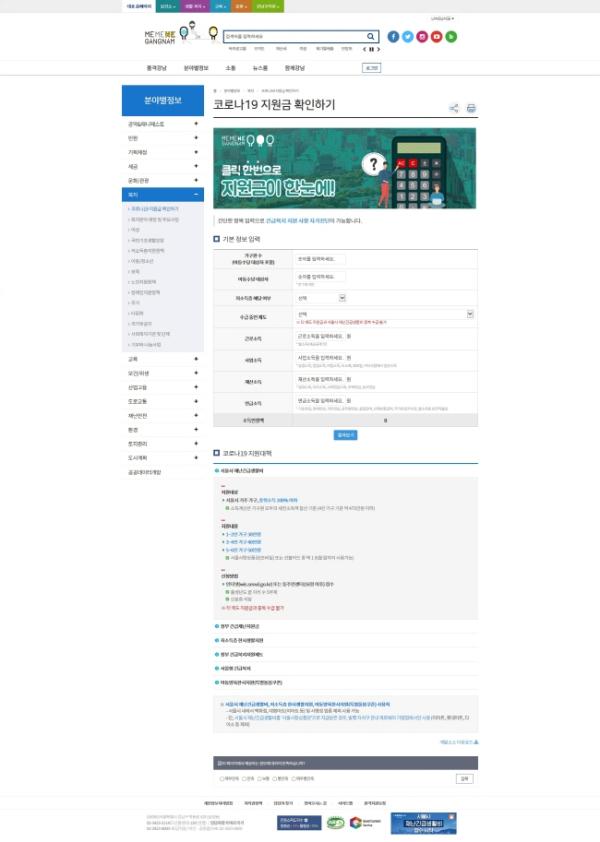Viewport: 600px width, 842px height.
Task: Click the search magnifier icon
Action: [372, 35]
